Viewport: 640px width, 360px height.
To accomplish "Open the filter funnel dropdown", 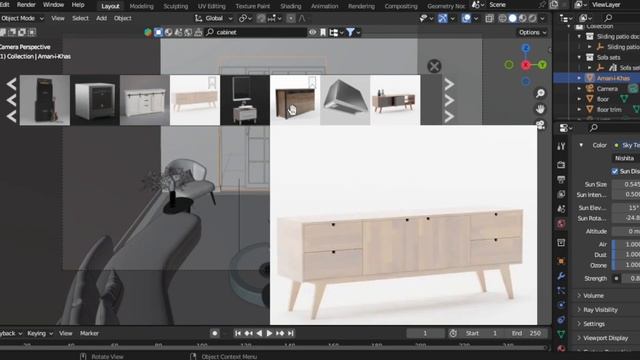I will tap(353, 32).
